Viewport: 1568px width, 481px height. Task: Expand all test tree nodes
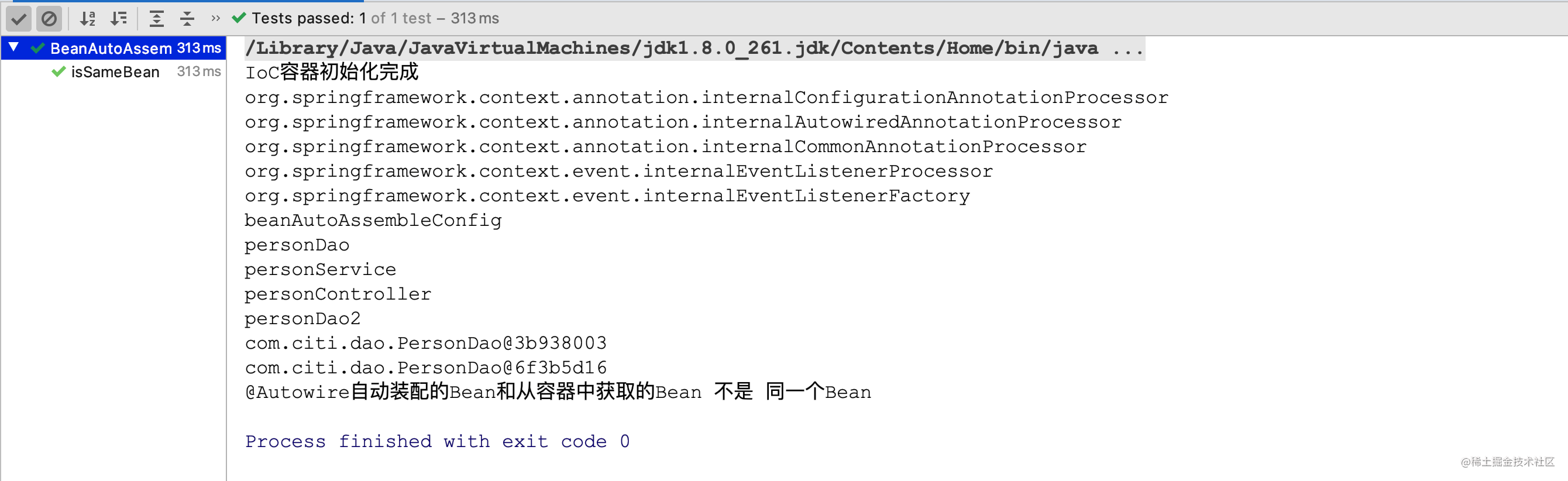click(156, 19)
